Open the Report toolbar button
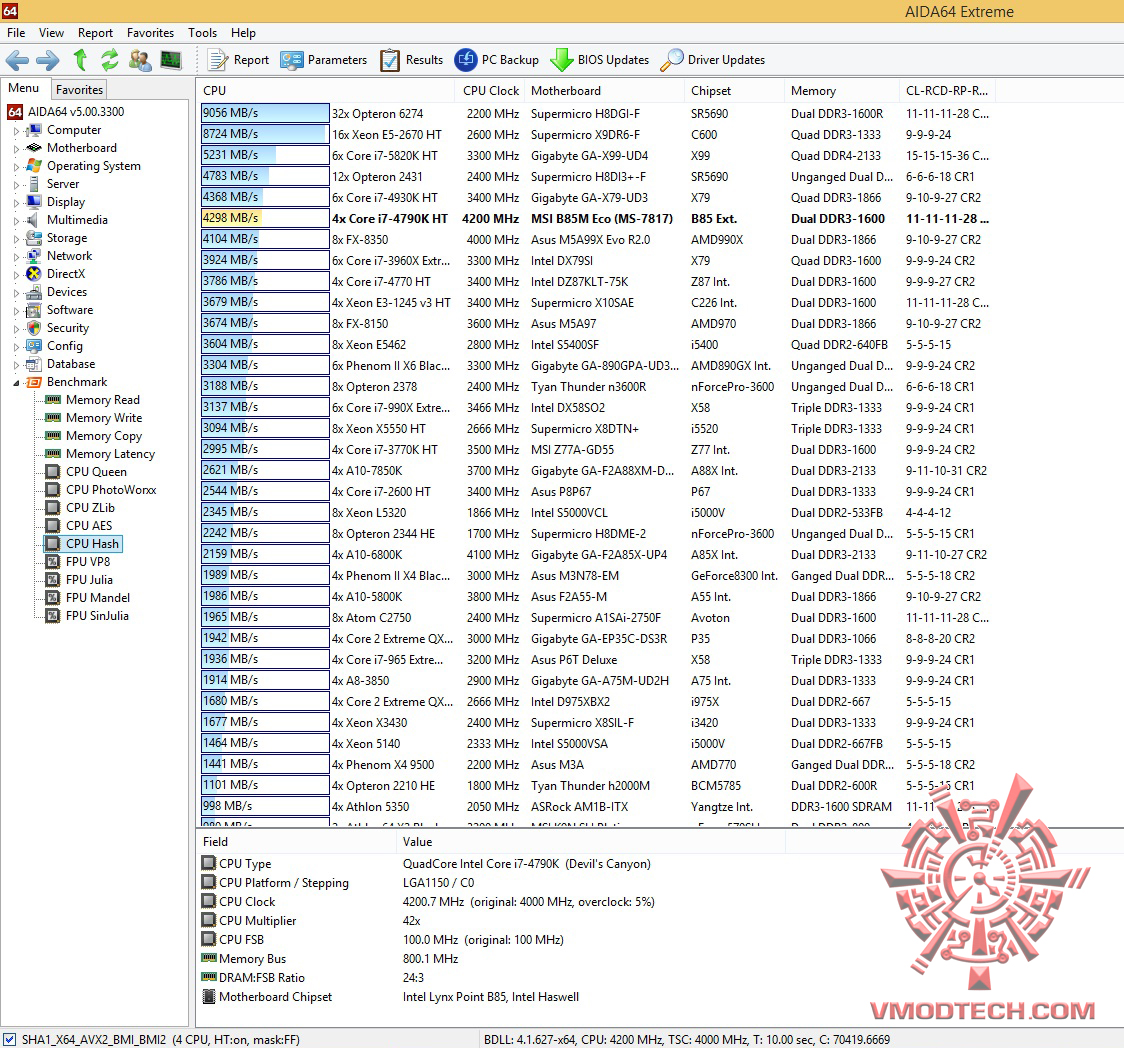The width and height of the screenshot is (1124, 1048). 238,60
